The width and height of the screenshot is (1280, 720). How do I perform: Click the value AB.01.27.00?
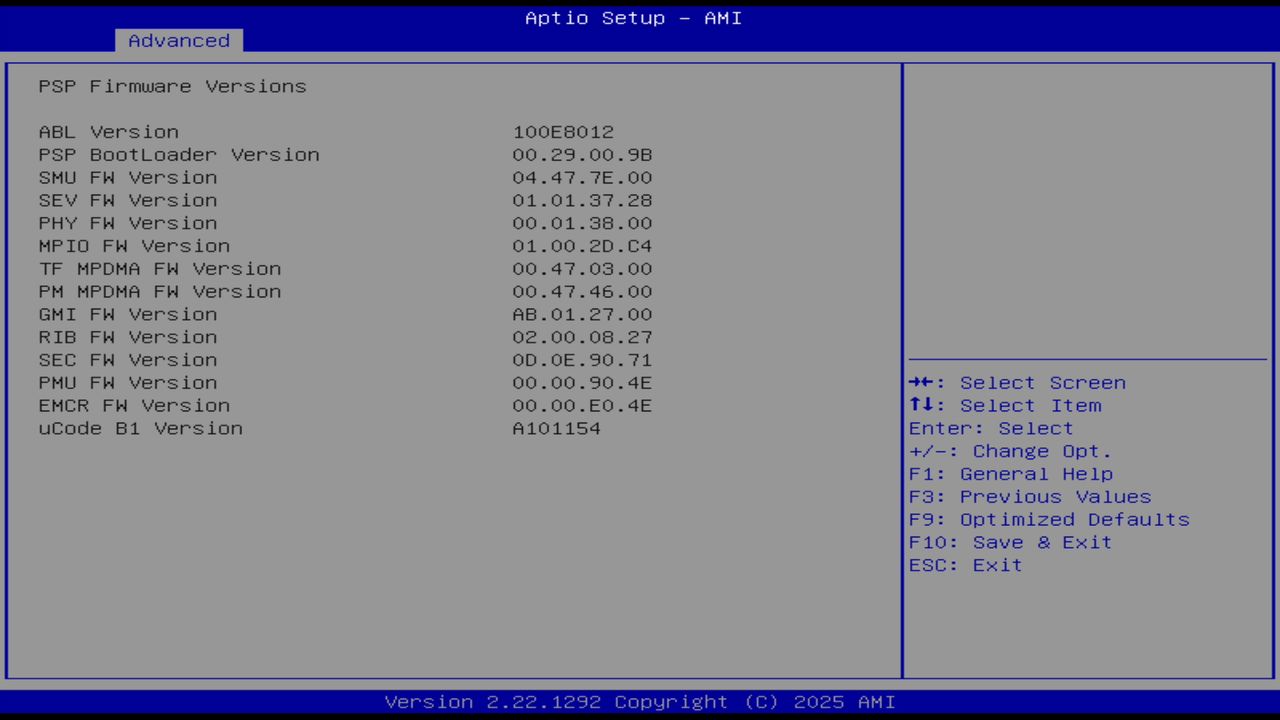tap(582, 314)
